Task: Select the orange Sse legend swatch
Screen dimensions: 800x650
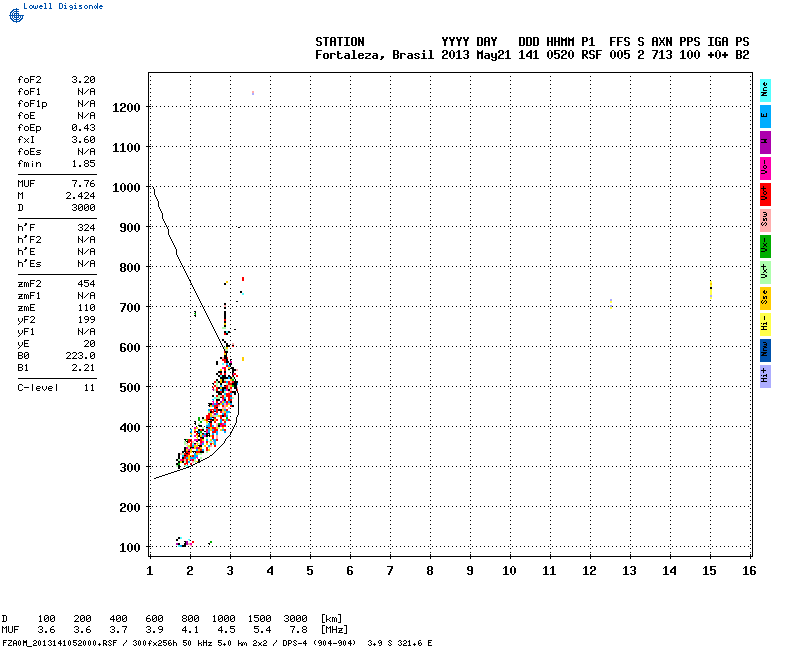Action: (765, 298)
